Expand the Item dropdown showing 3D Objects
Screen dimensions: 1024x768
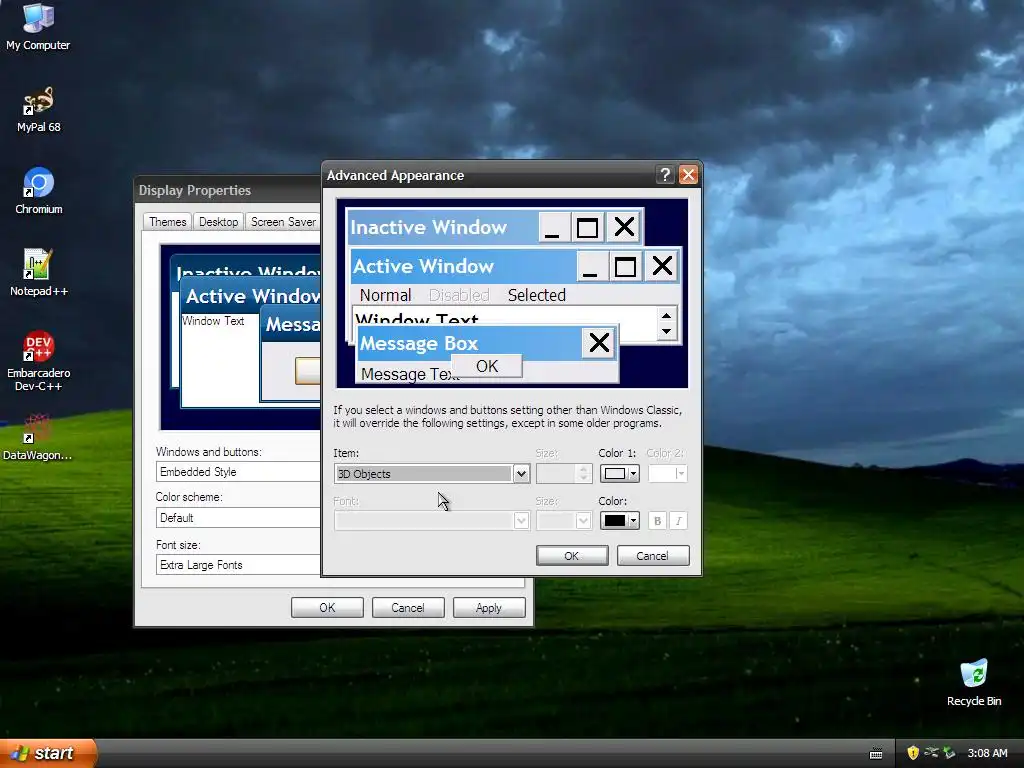(x=520, y=473)
